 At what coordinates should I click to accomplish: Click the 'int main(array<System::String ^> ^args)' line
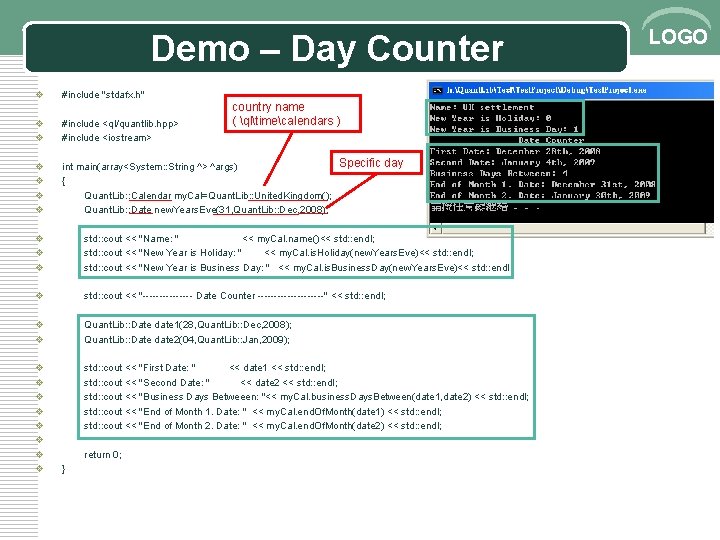[149, 167]
